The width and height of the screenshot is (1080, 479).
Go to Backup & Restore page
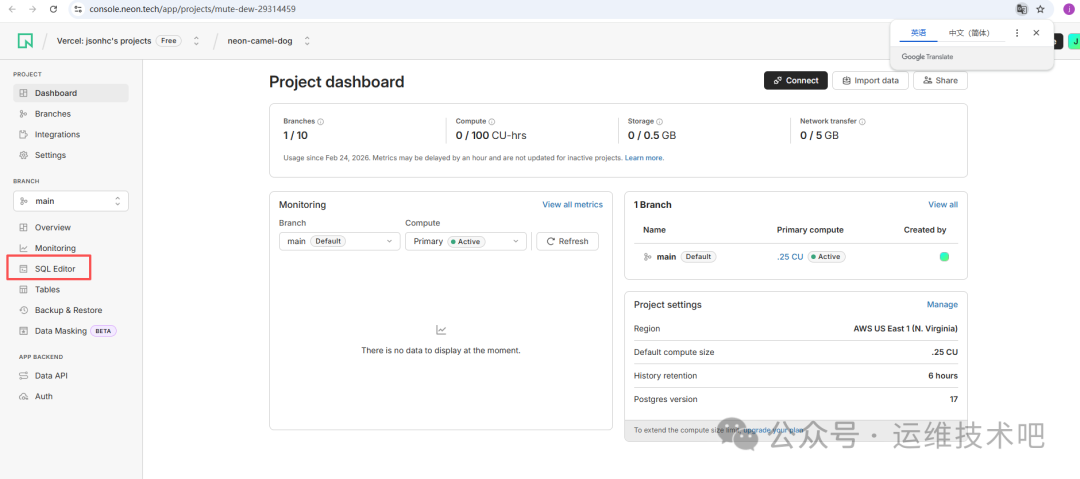(68, 310)
